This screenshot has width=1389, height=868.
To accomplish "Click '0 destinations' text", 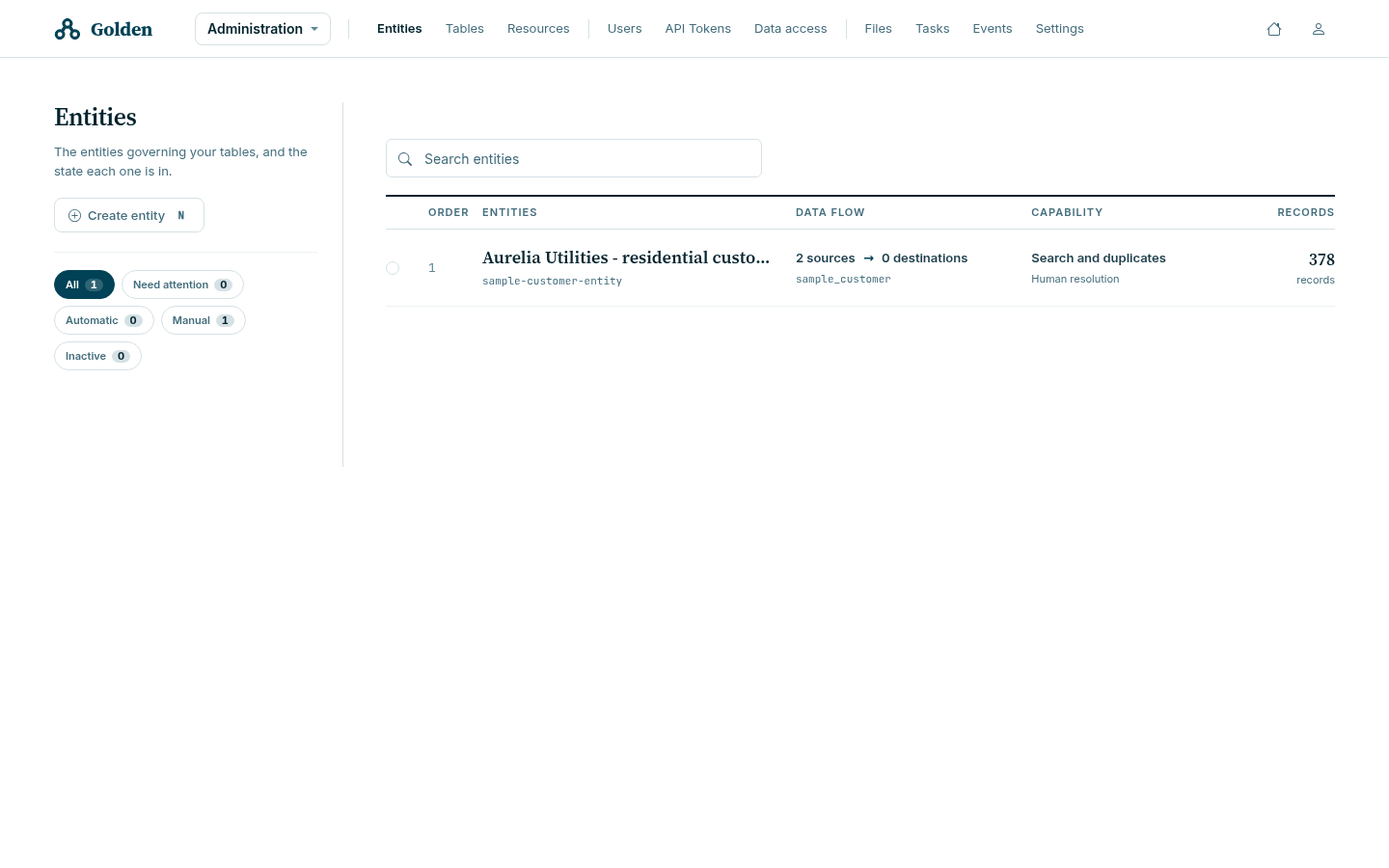I will (x=924, y=258).
